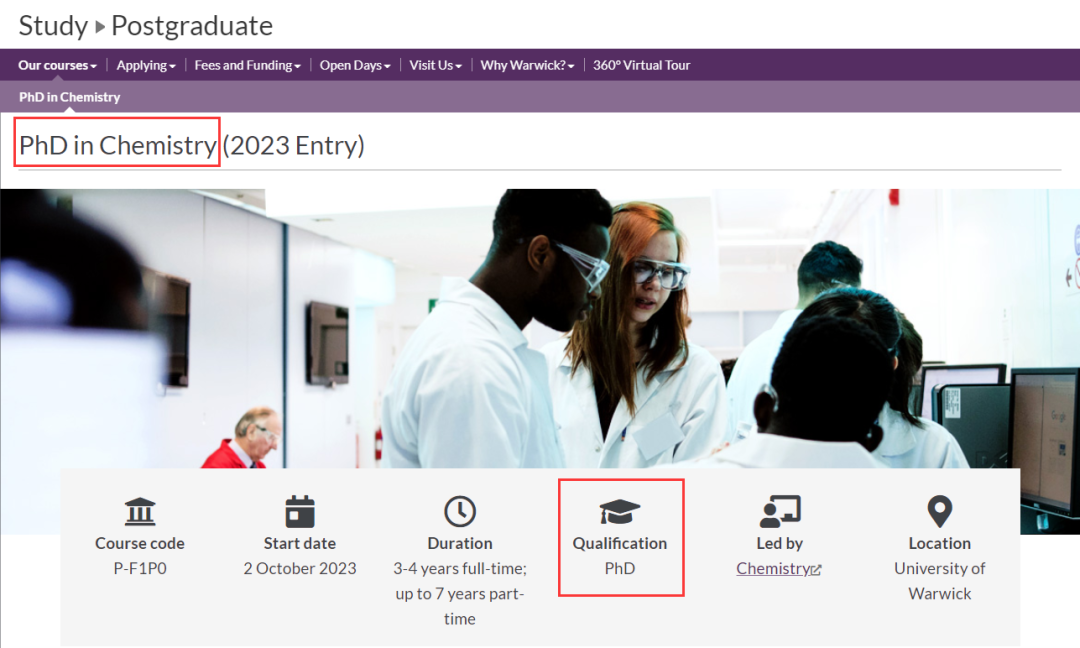Image resolution: width=1080 pixels, height=648 pixels.
Task: Click the 2 October 2023 date text
Action: [x=300, y=568]
